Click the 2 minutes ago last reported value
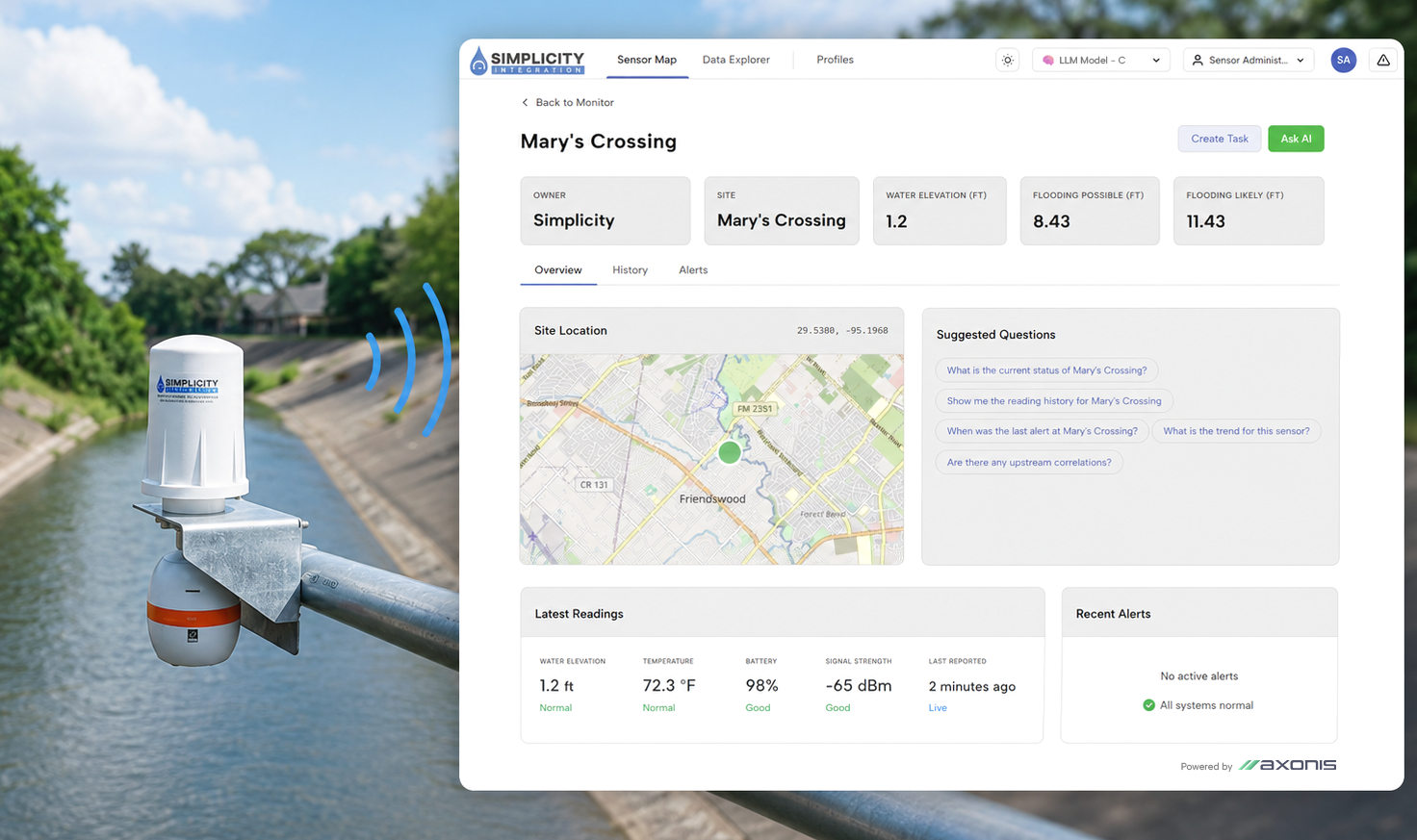The image size is (1417, 840). 972,687
